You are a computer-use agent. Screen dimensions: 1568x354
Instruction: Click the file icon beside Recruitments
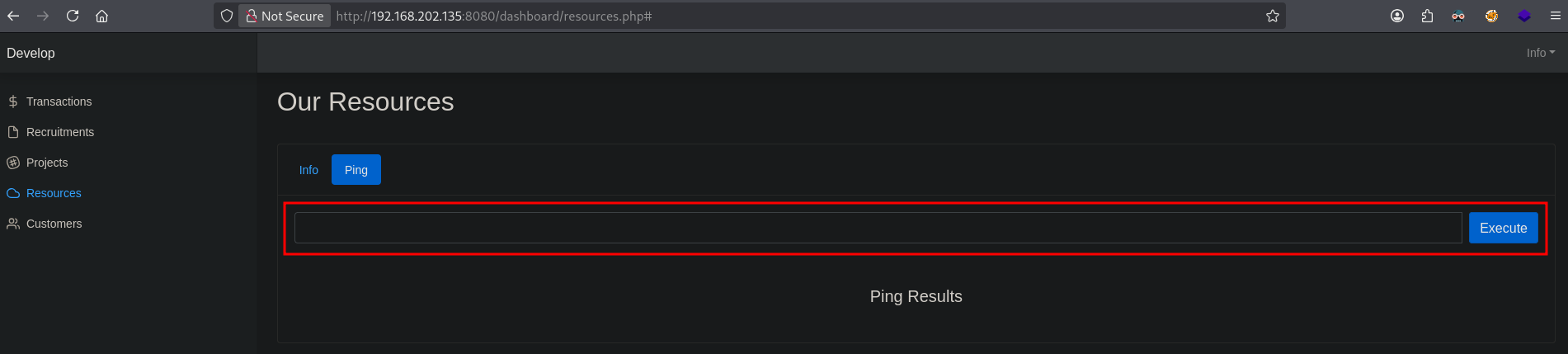[x=13, y=132]
